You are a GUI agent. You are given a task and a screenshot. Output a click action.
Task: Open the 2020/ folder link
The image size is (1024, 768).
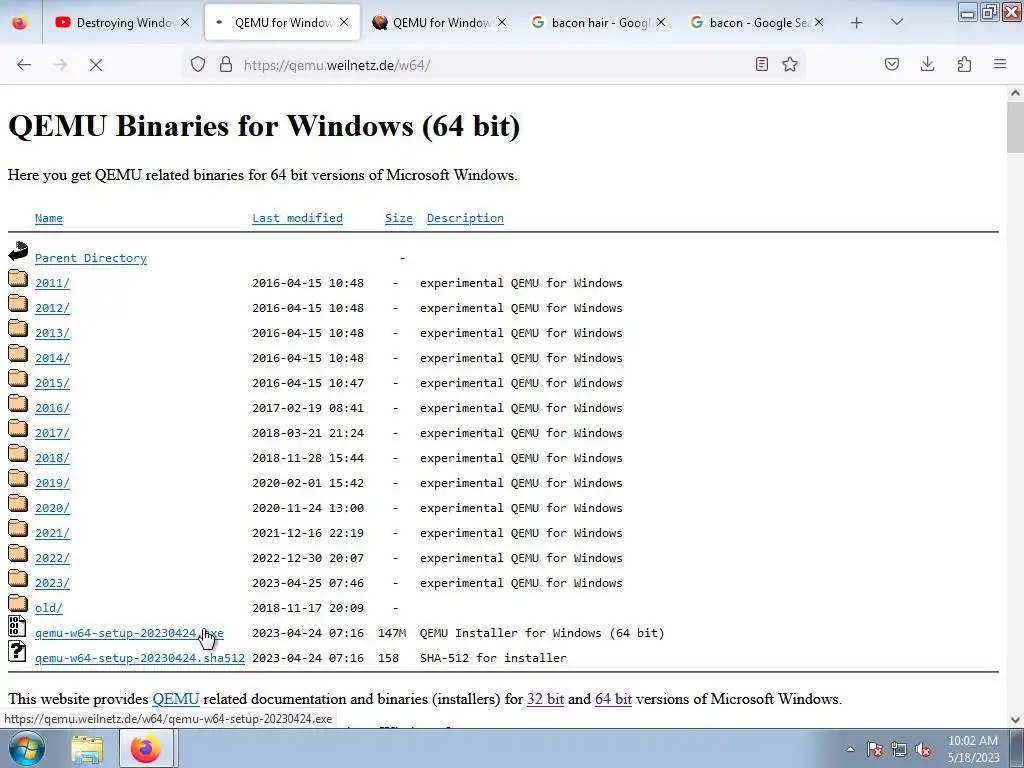click(52, 508)
